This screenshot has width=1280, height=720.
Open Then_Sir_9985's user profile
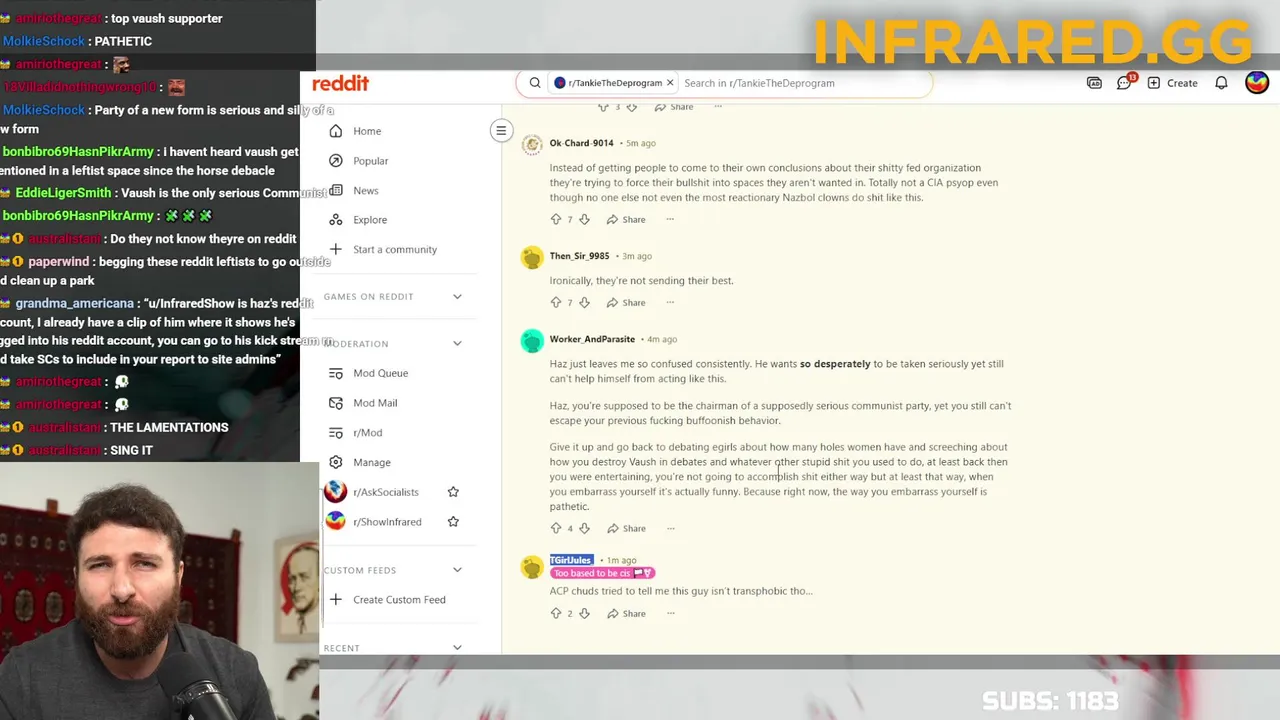[579, 256]
